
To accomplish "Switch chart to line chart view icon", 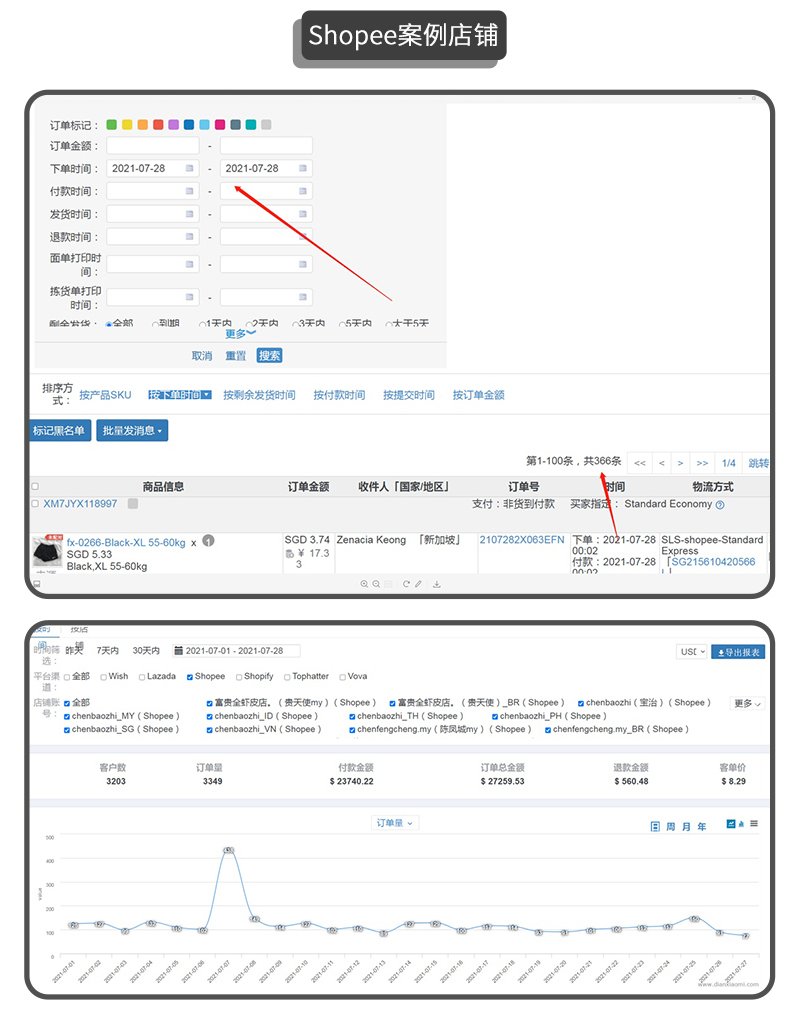I will [731, 824].
